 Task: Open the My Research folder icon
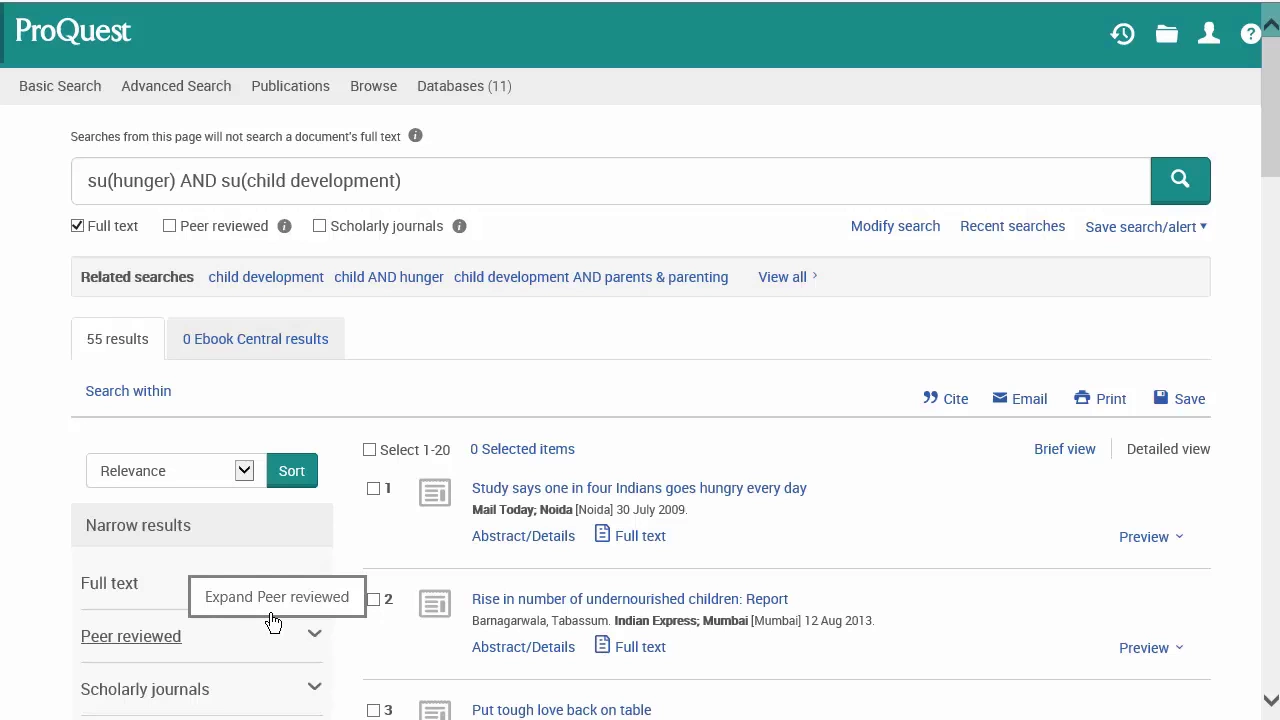pyautogui.click(x=1166, y=34)
